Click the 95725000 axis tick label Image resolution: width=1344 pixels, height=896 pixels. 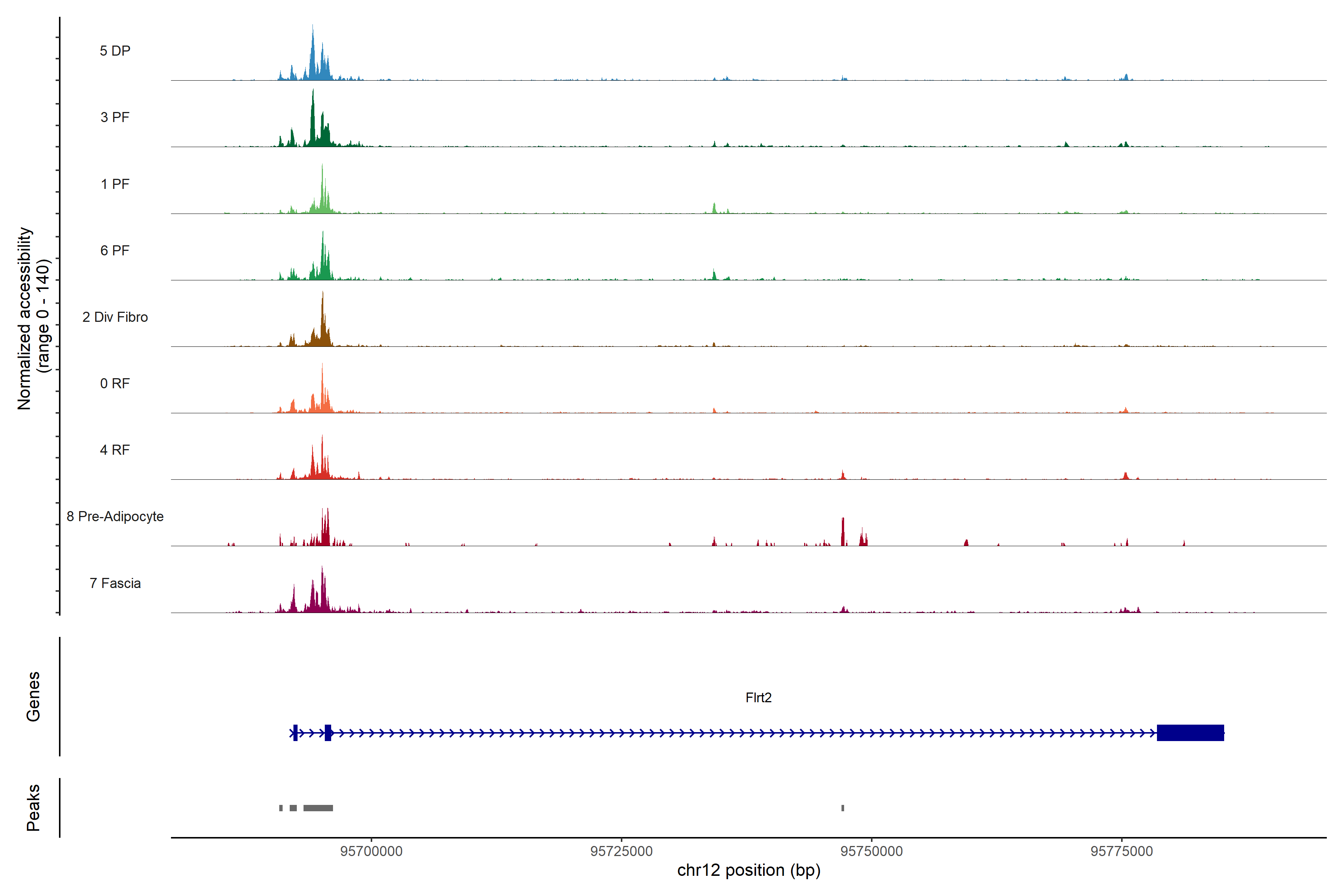[621, 851]
